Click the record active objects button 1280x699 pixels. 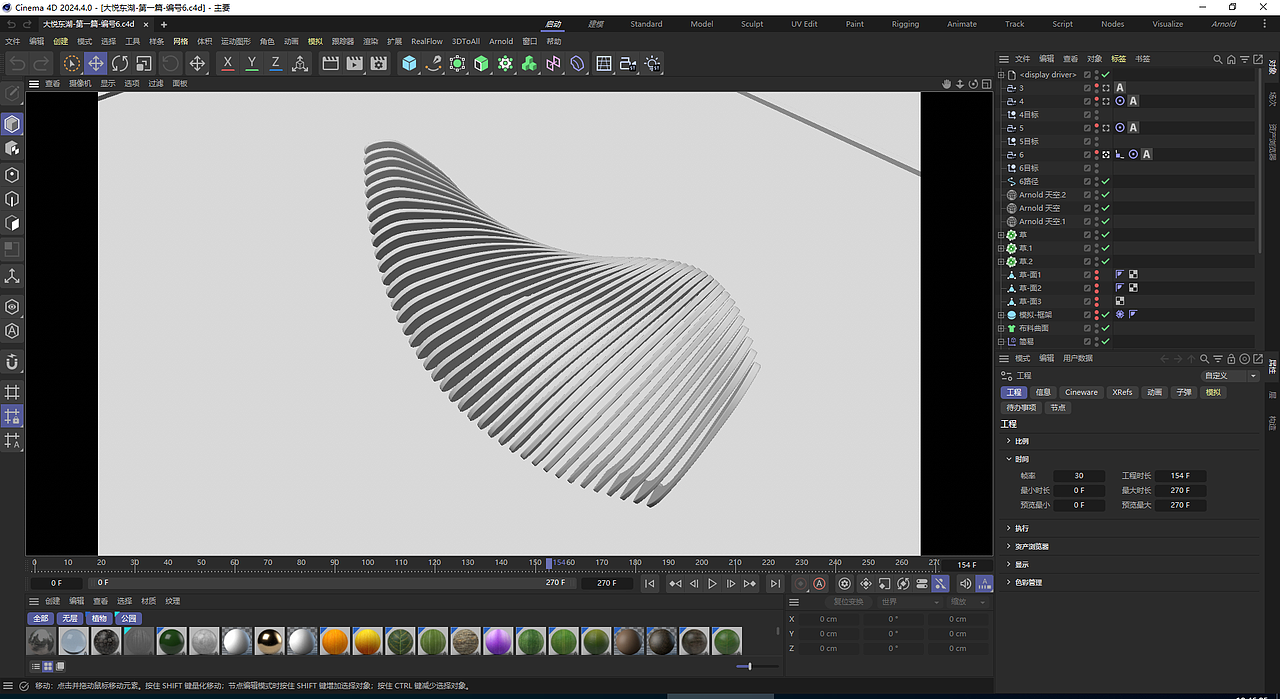tap(800, 583)
